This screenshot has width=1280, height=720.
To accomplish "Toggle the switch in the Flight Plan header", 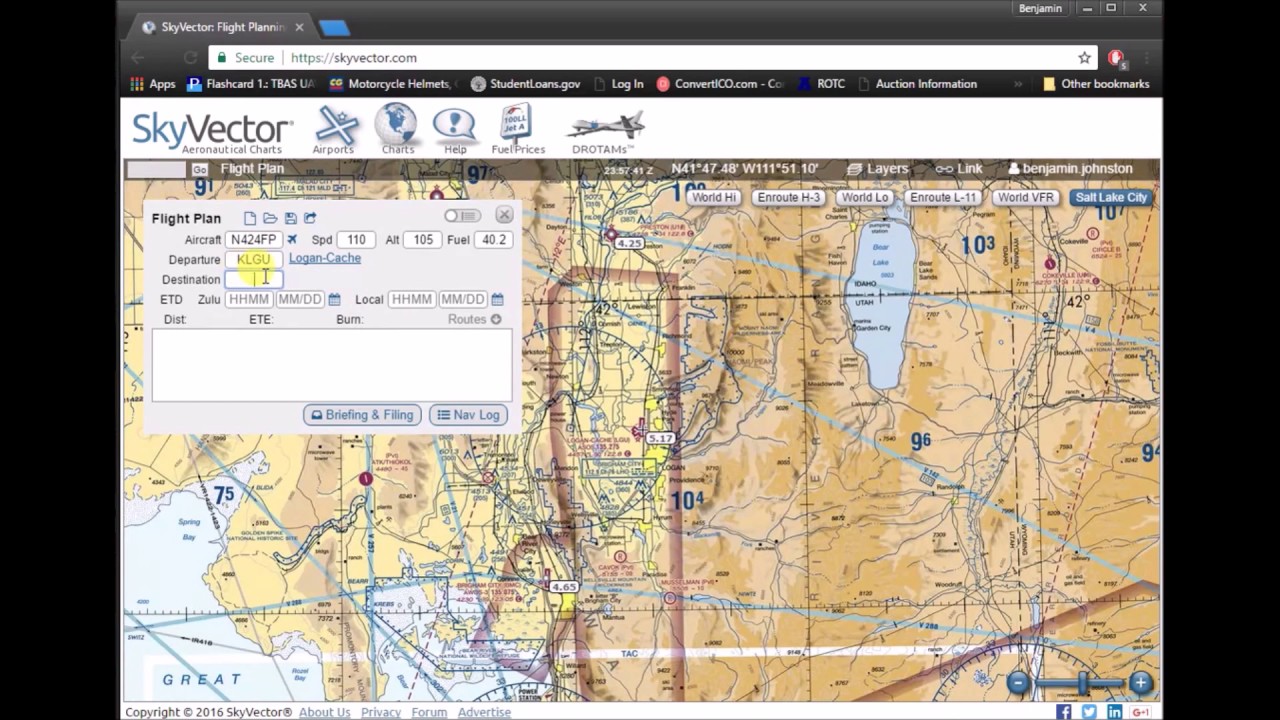I will pos(461,215).
